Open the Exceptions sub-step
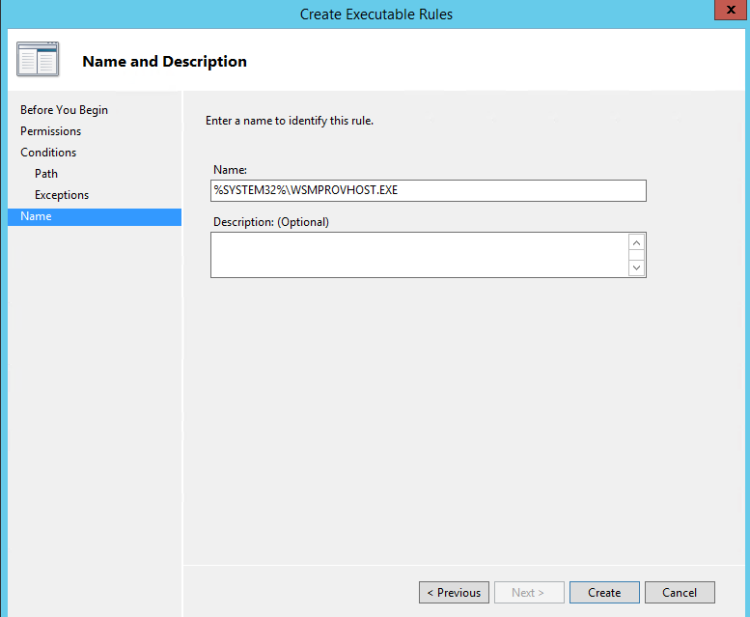 [x=61, y=195]
